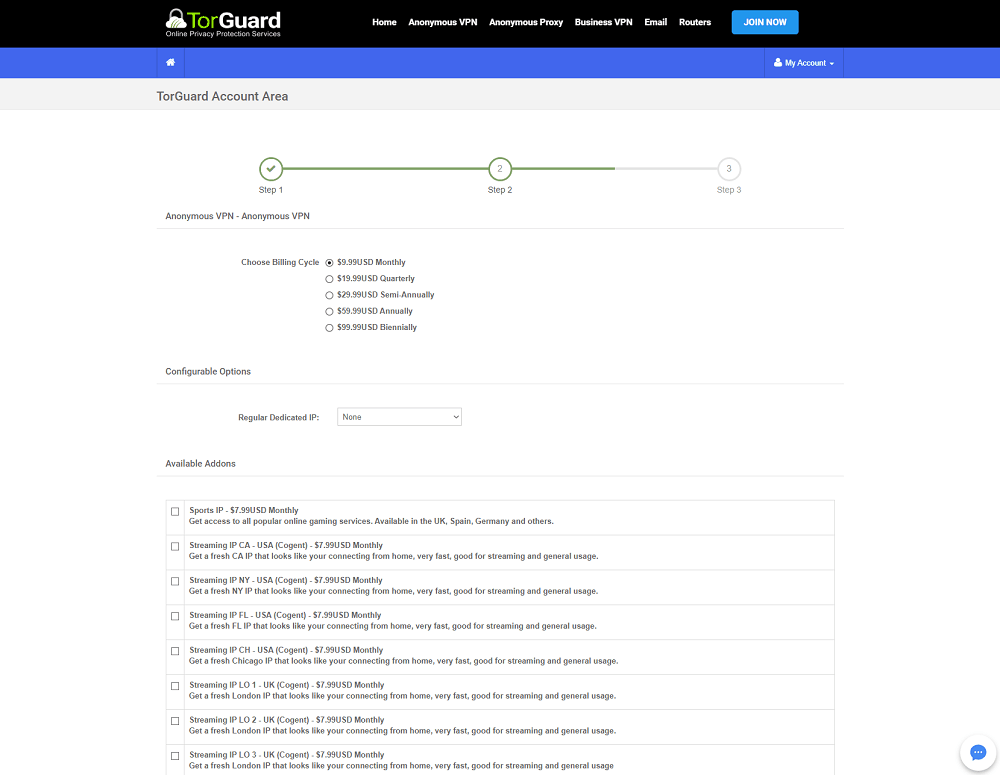Click the Step 2 label

pos(500,190)
